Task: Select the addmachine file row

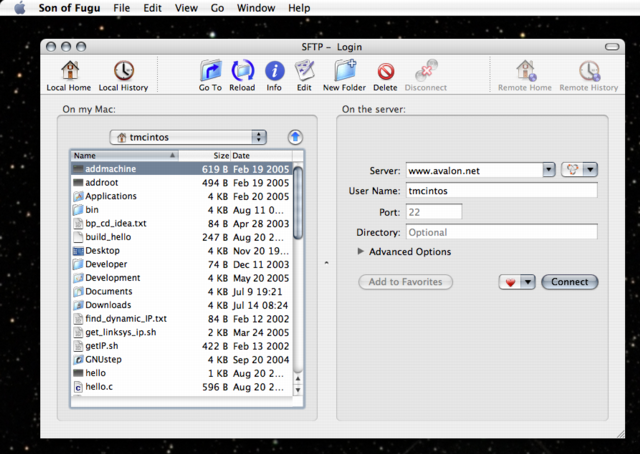Action: coord(182,169)
